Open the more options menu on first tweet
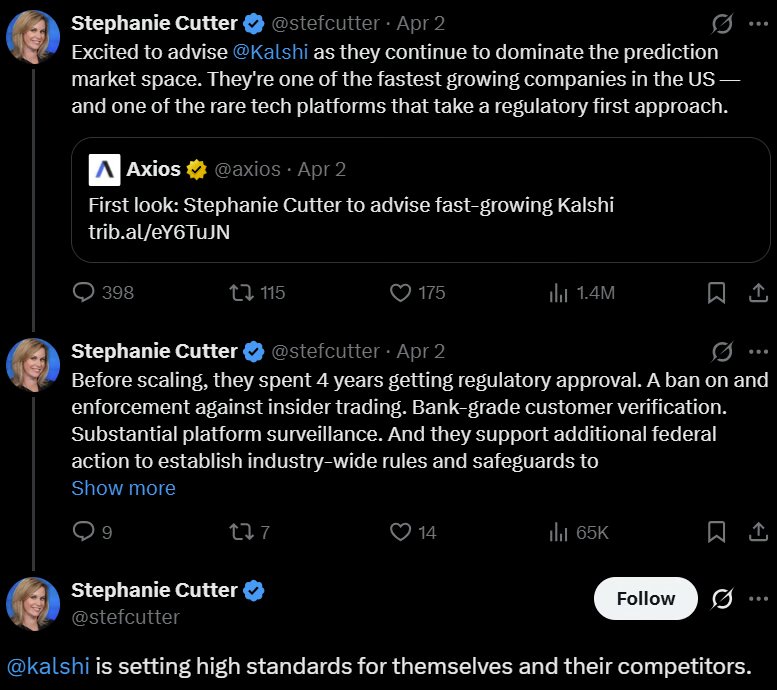 click(x=758, y=23)
